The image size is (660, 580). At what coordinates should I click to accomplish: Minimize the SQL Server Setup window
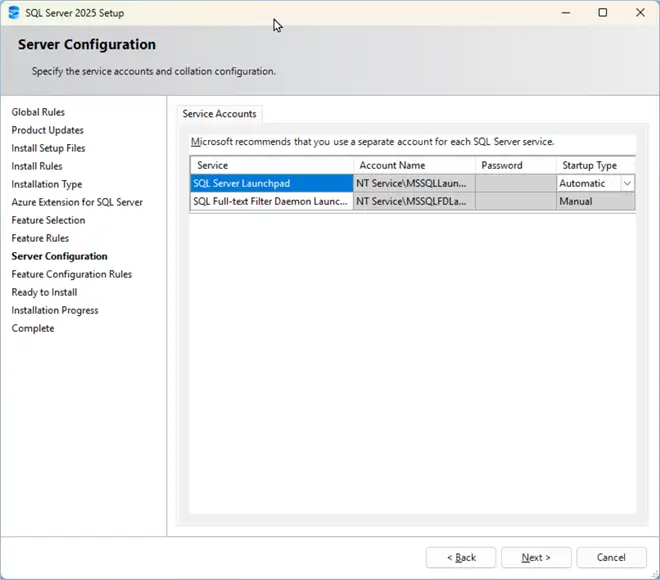pos(566,13)
